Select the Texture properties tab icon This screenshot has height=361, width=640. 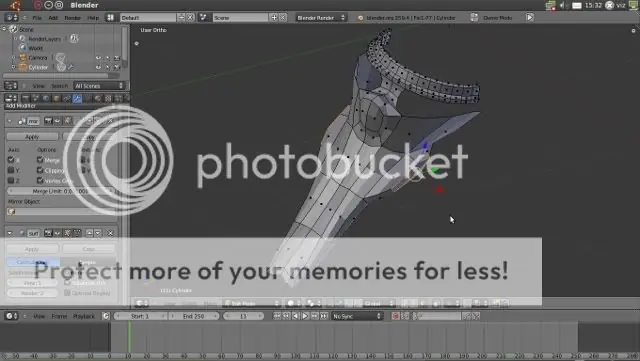(108, 98)
